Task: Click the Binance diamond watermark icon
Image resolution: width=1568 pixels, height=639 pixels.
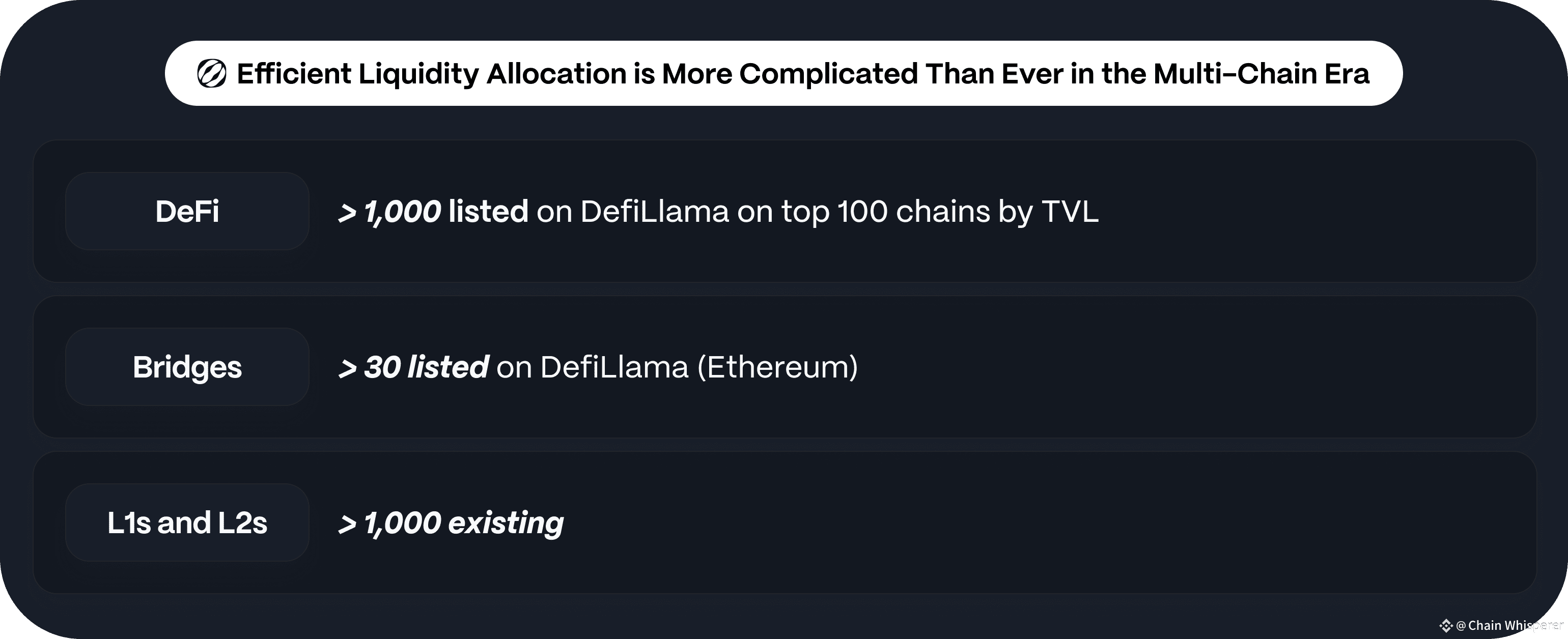Action: [1446, 626]
